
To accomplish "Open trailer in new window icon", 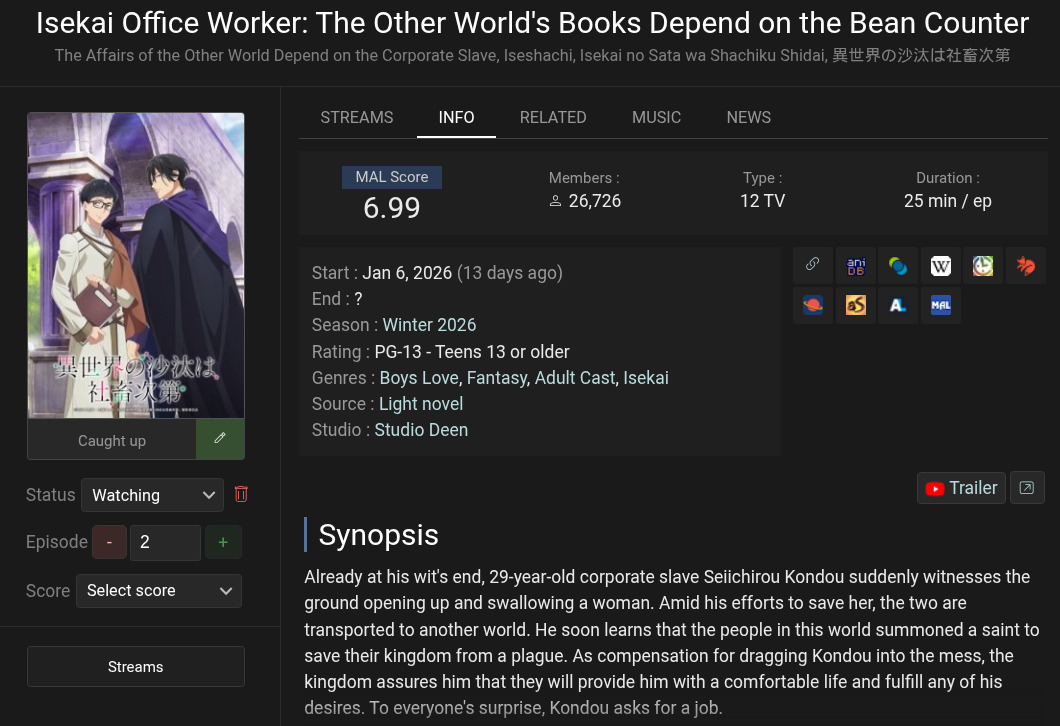I will [x=1027, y=487].
